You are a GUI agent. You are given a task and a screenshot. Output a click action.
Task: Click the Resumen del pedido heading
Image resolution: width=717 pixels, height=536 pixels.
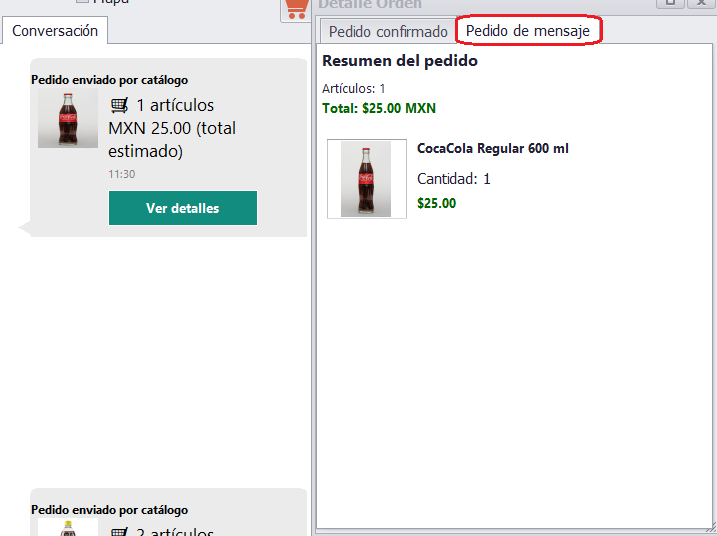[400, 61]
